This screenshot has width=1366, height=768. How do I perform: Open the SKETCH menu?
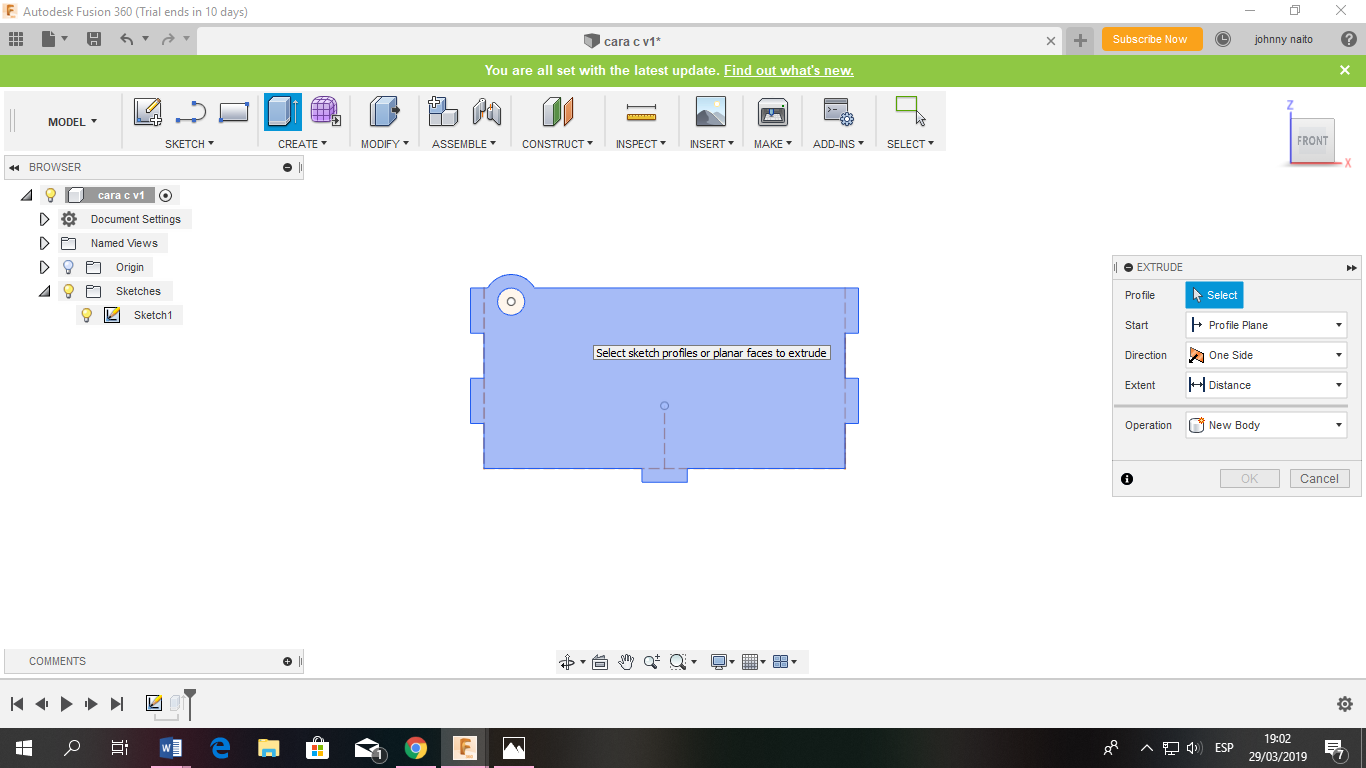coord(189,144)
